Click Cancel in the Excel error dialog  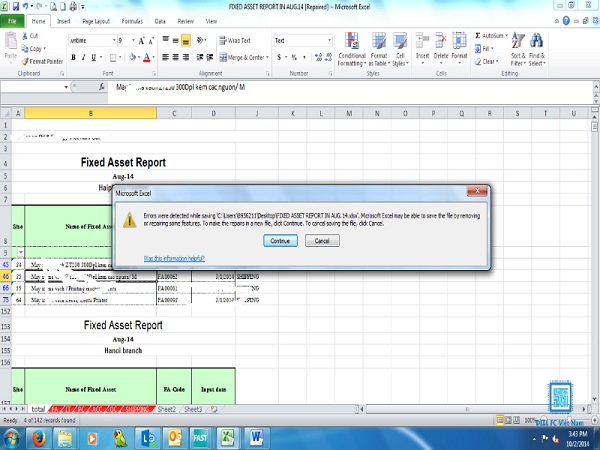click(322, 241)
